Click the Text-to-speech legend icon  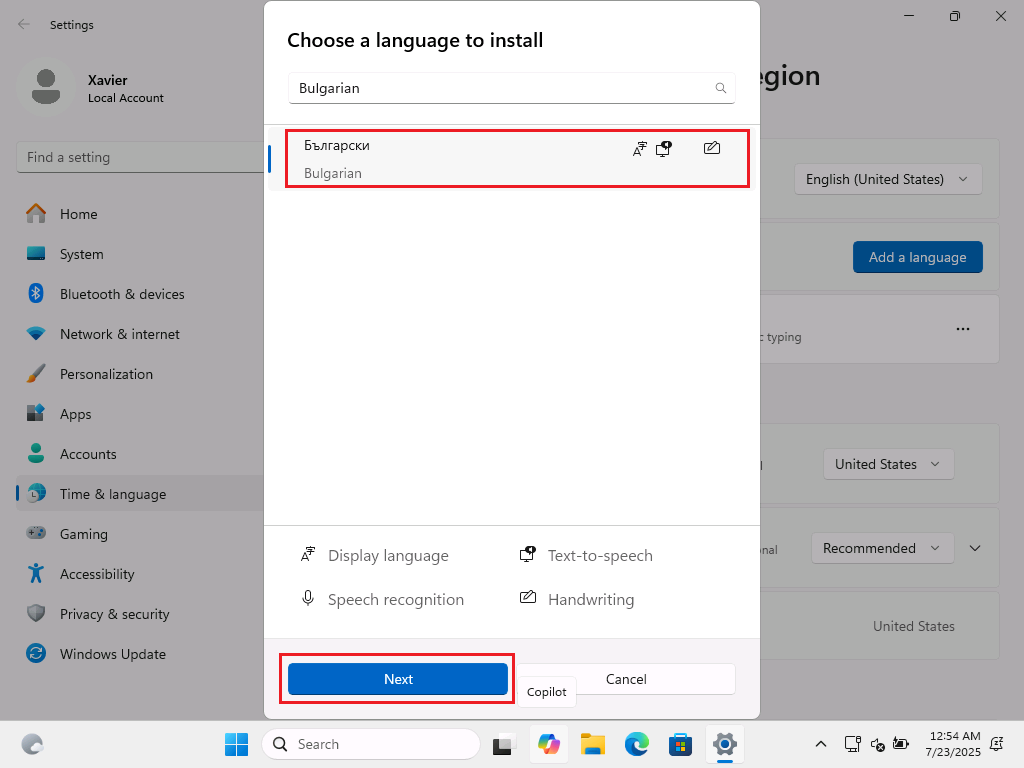[x=528, y=554]
